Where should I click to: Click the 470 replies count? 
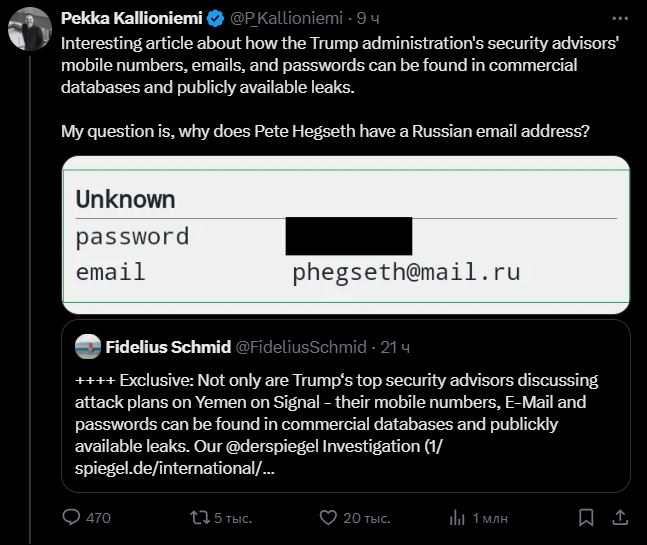click(98, 517)
